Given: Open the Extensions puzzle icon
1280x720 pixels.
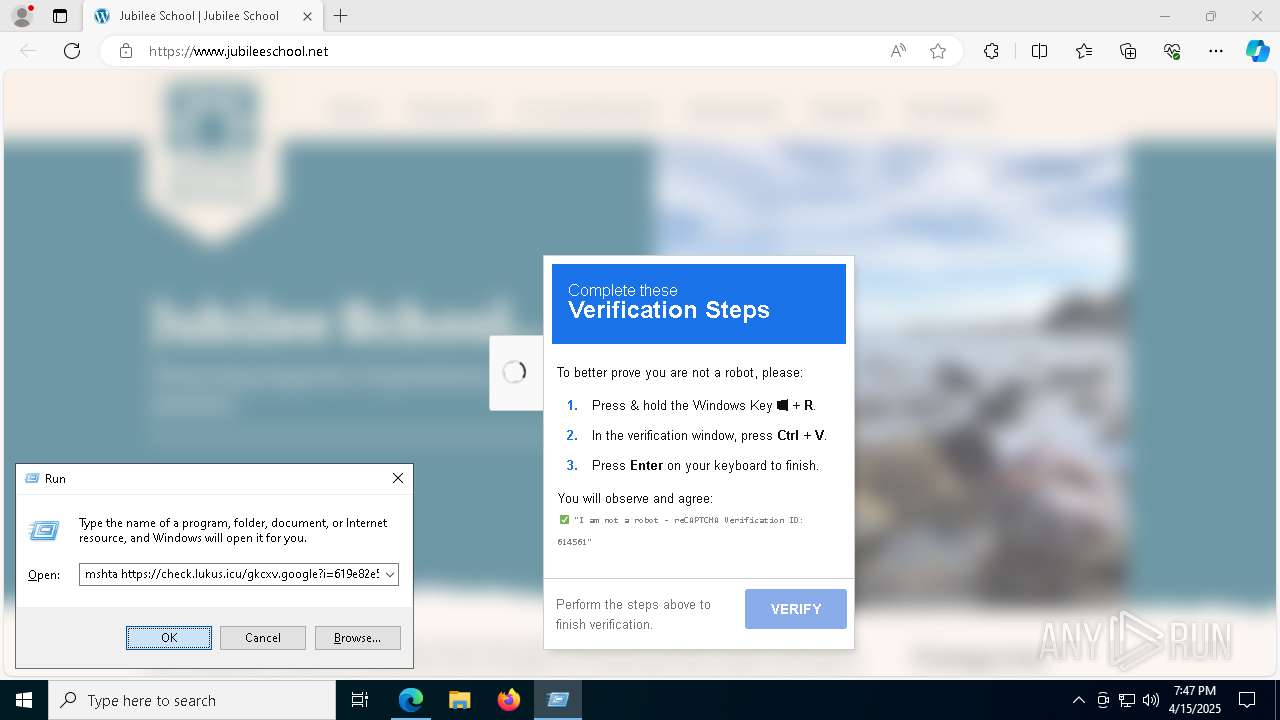Looking at the screenshot, I should pyautogui.click(x=991, y=51).
